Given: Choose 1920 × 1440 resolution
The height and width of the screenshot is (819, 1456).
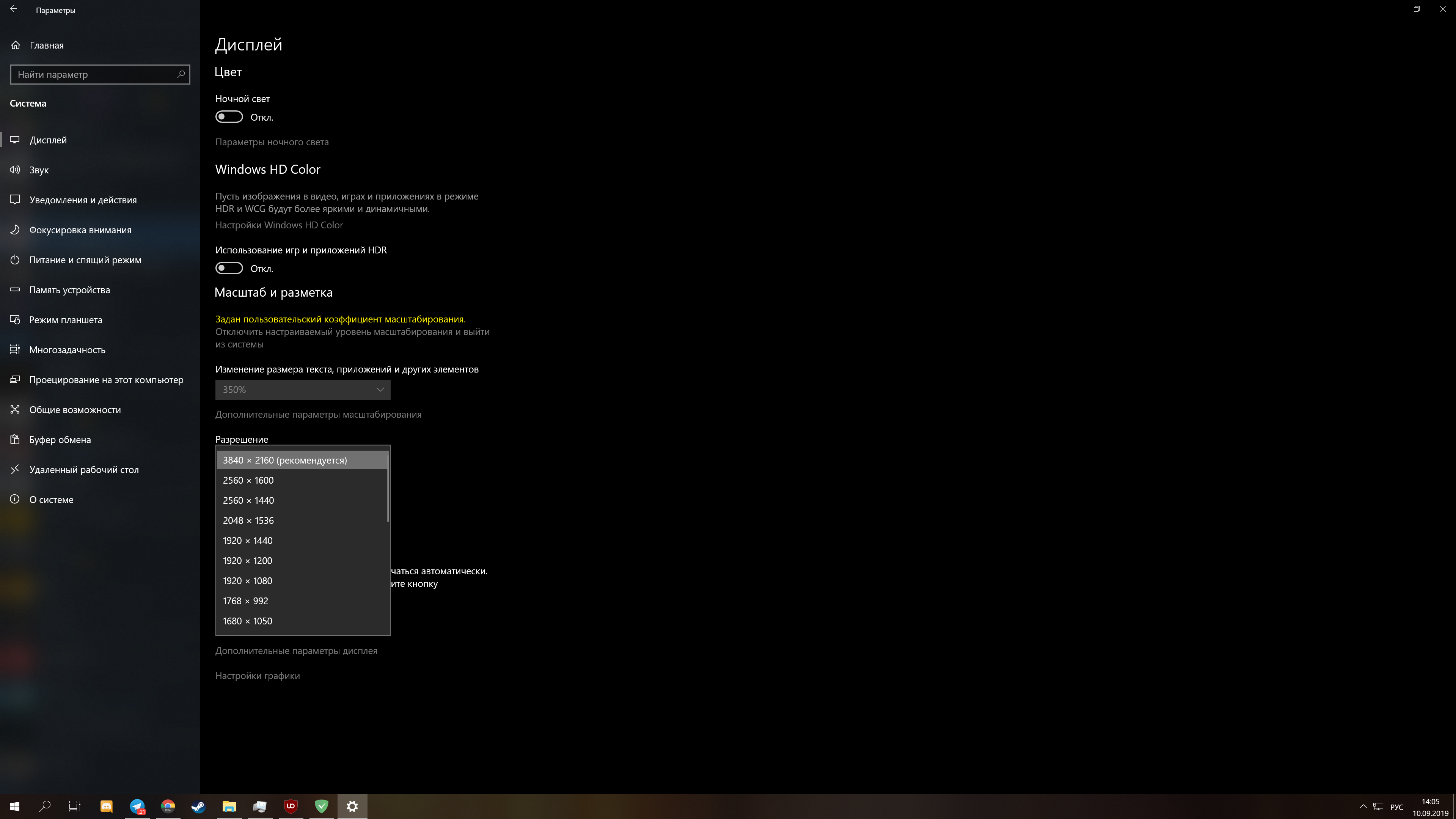Looking at the screenshot, I should click(x=302, y=540).
